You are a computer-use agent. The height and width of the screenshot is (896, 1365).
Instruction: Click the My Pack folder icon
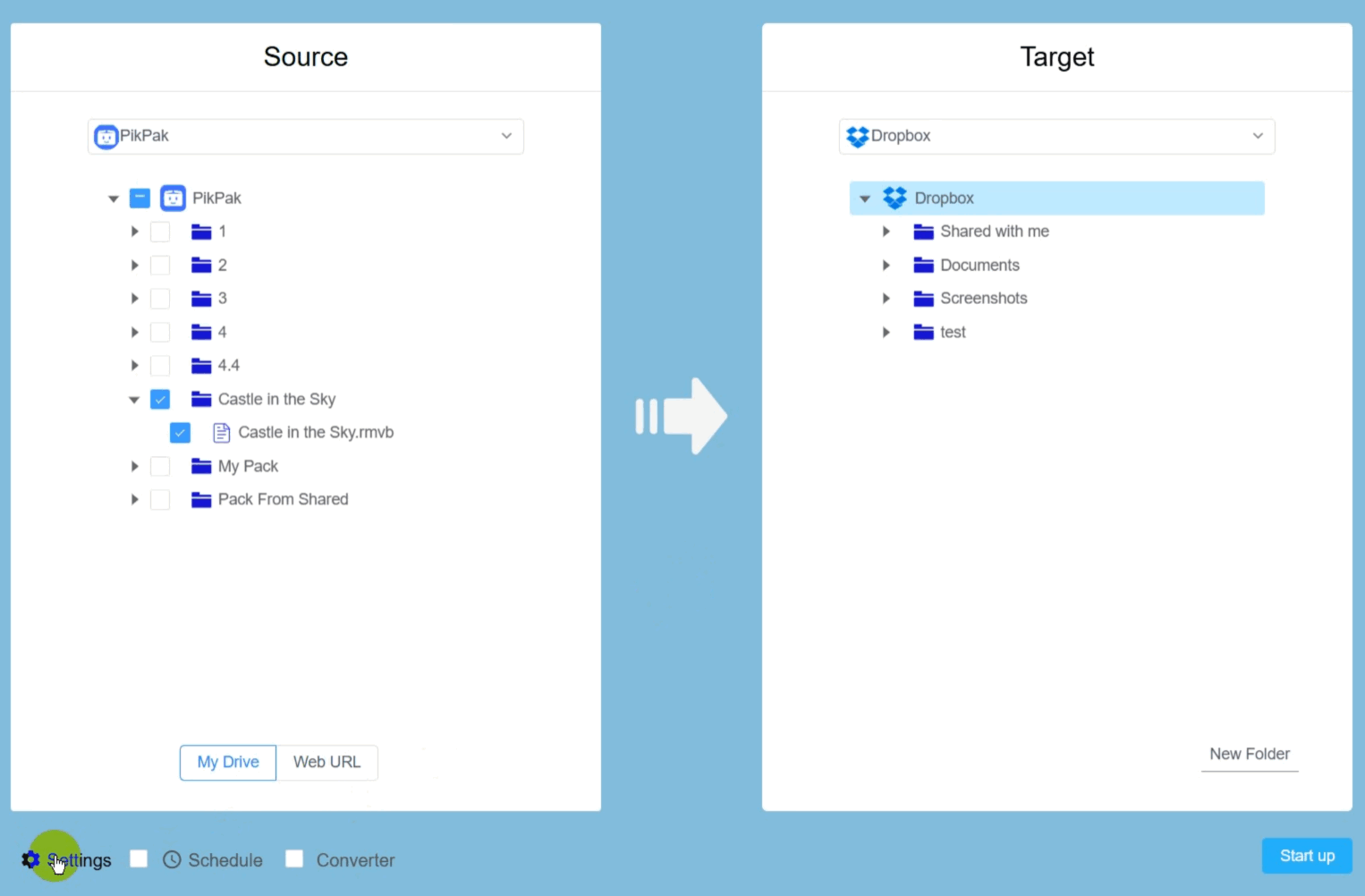[x=201, y=467]
